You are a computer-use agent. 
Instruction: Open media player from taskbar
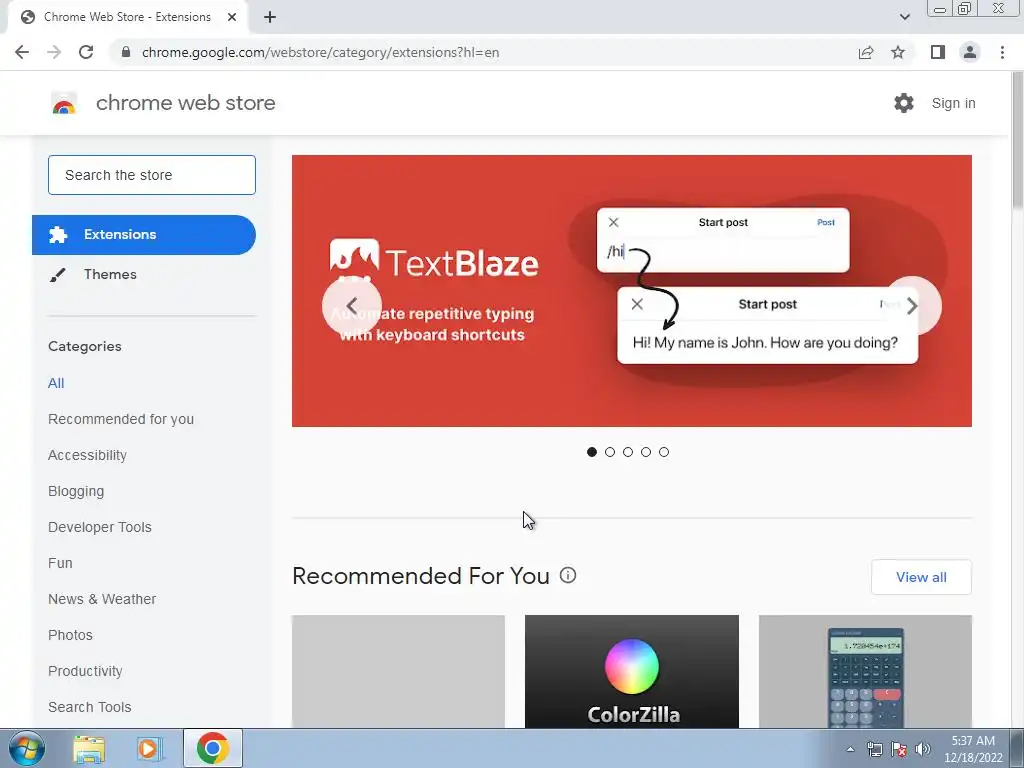tap(149, 748)
